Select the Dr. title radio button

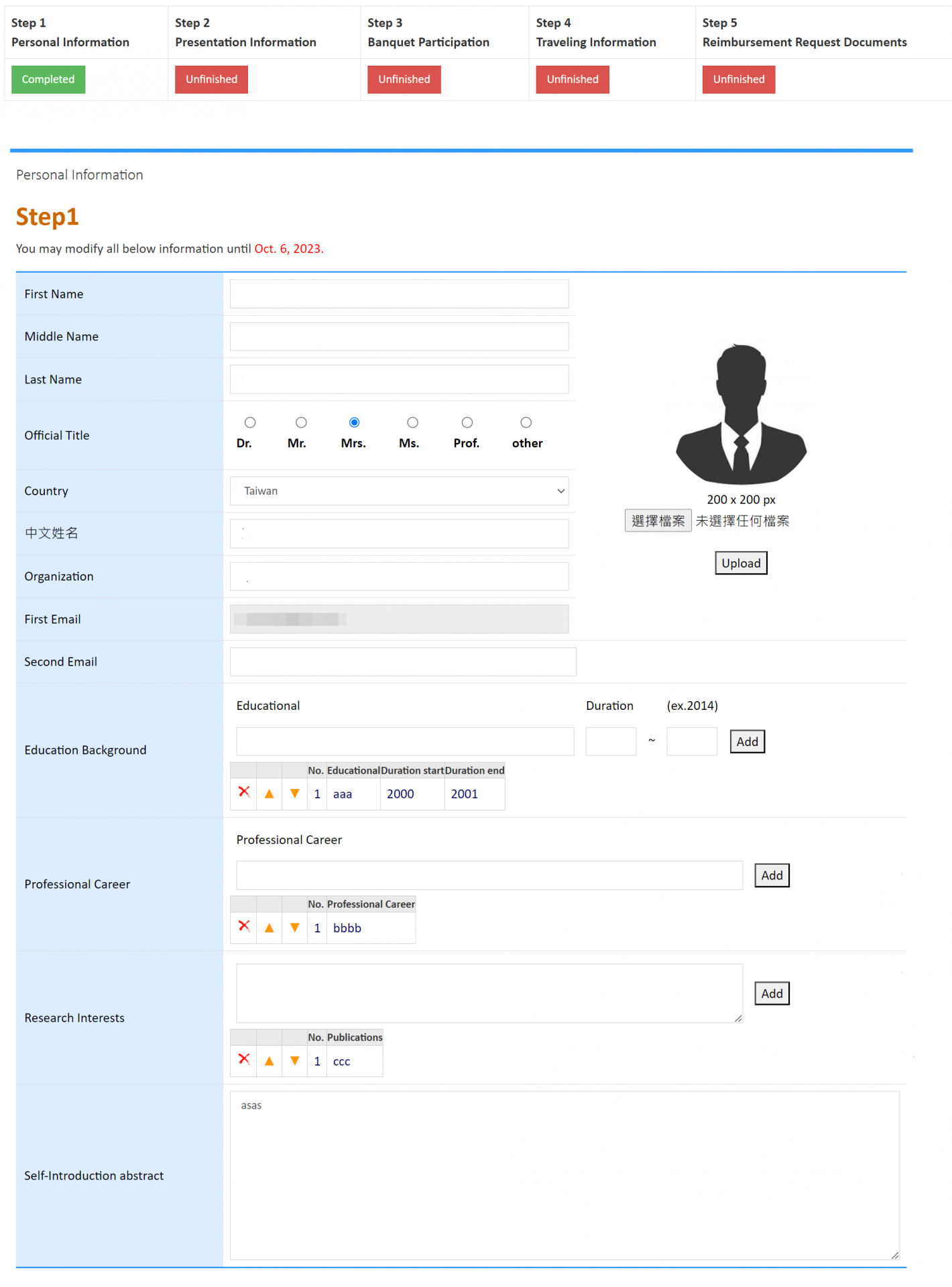click(x=250, y=422)
